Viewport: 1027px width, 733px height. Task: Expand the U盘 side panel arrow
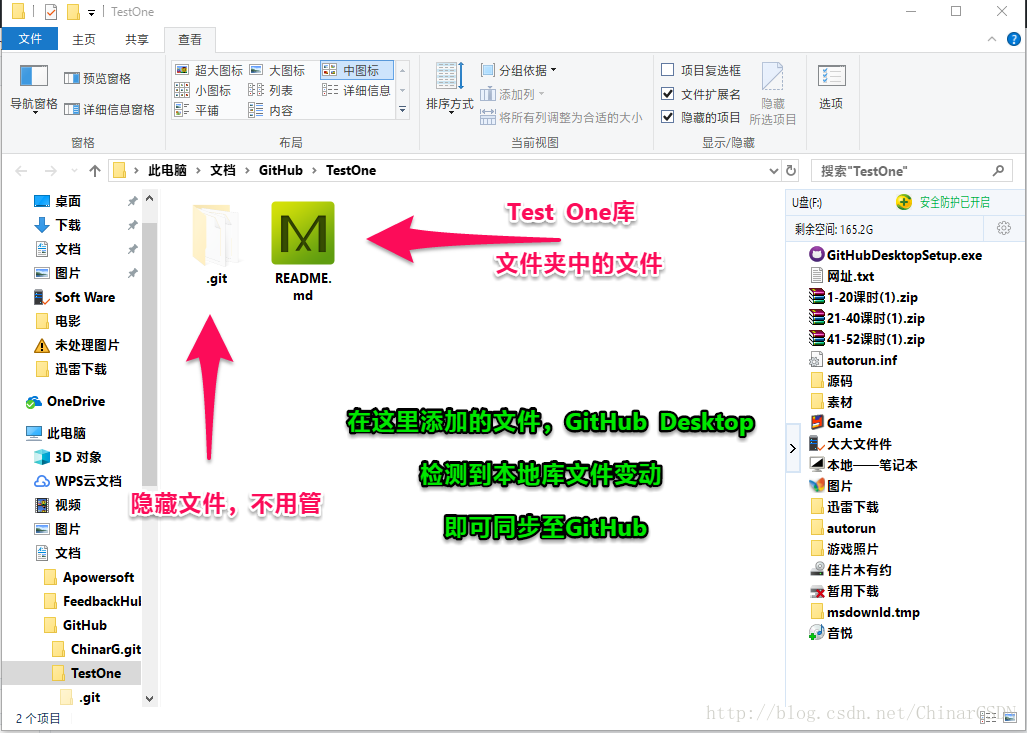pyautogui.click(x=793, y=448)
